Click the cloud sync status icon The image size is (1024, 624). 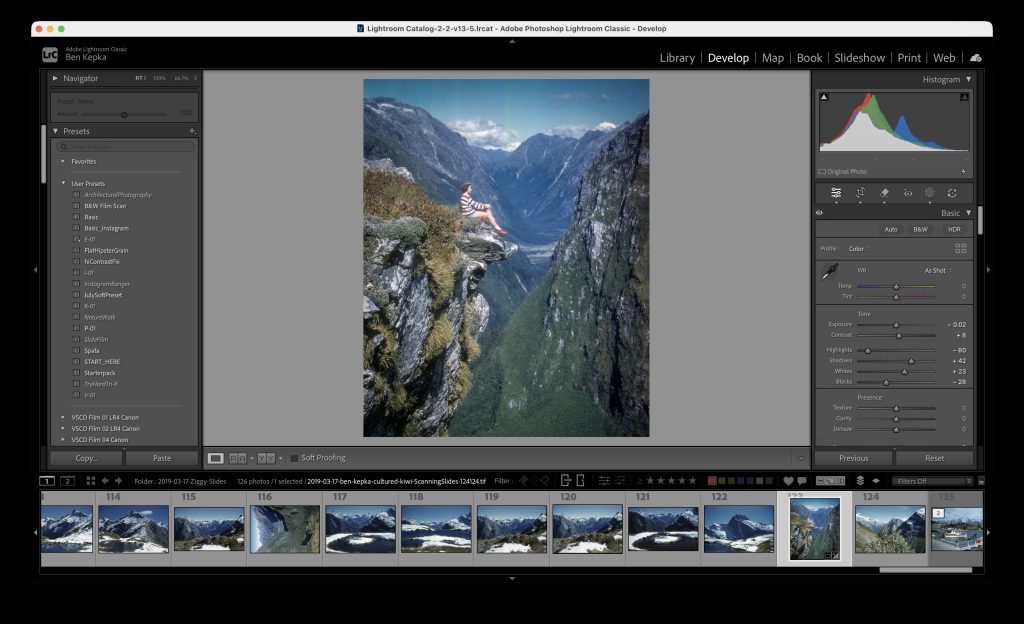[x=976, y=57]
